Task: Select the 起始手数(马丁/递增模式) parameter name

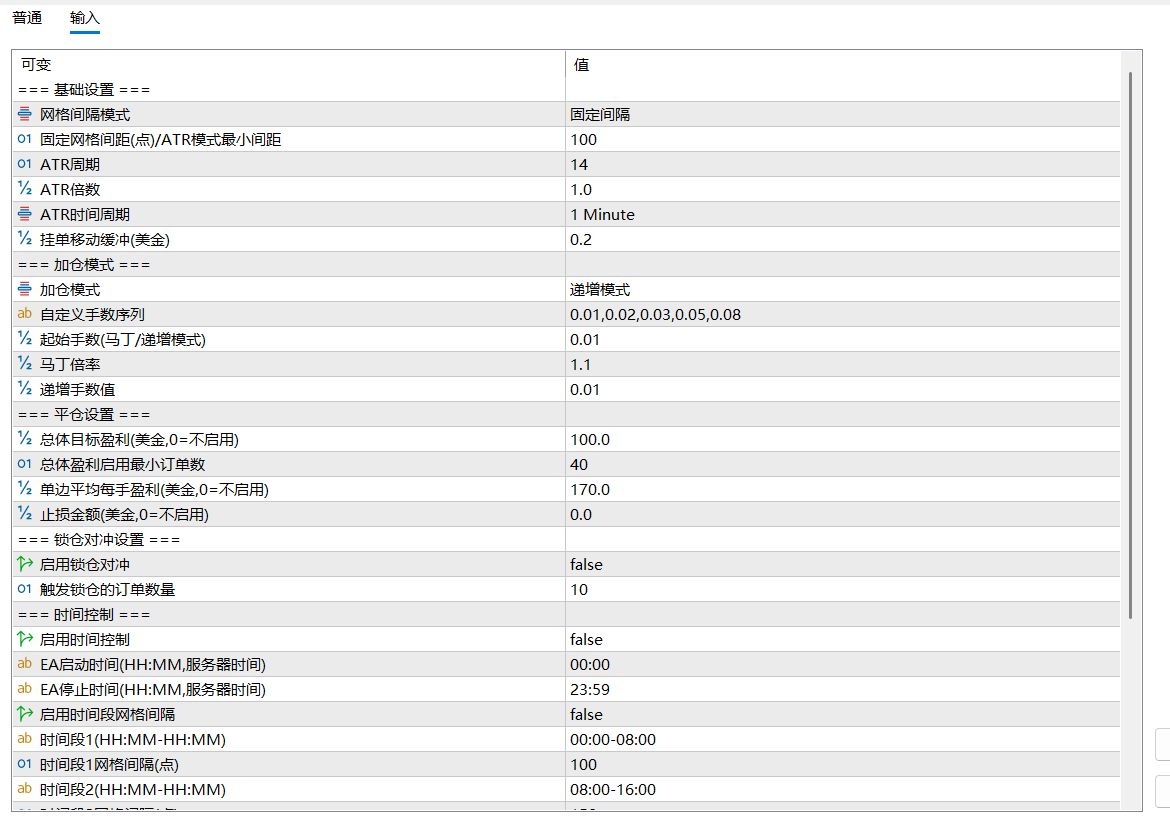Action: click(122, 340)
